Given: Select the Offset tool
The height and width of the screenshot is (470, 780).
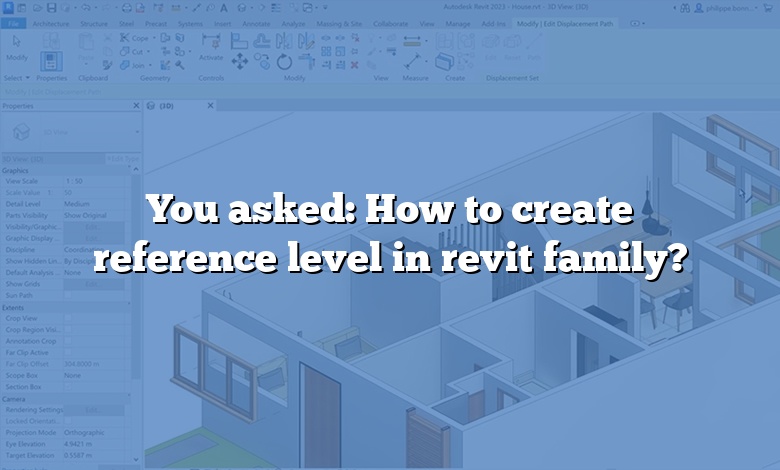Looking at the screenshot, I should (x=261, y=41).
